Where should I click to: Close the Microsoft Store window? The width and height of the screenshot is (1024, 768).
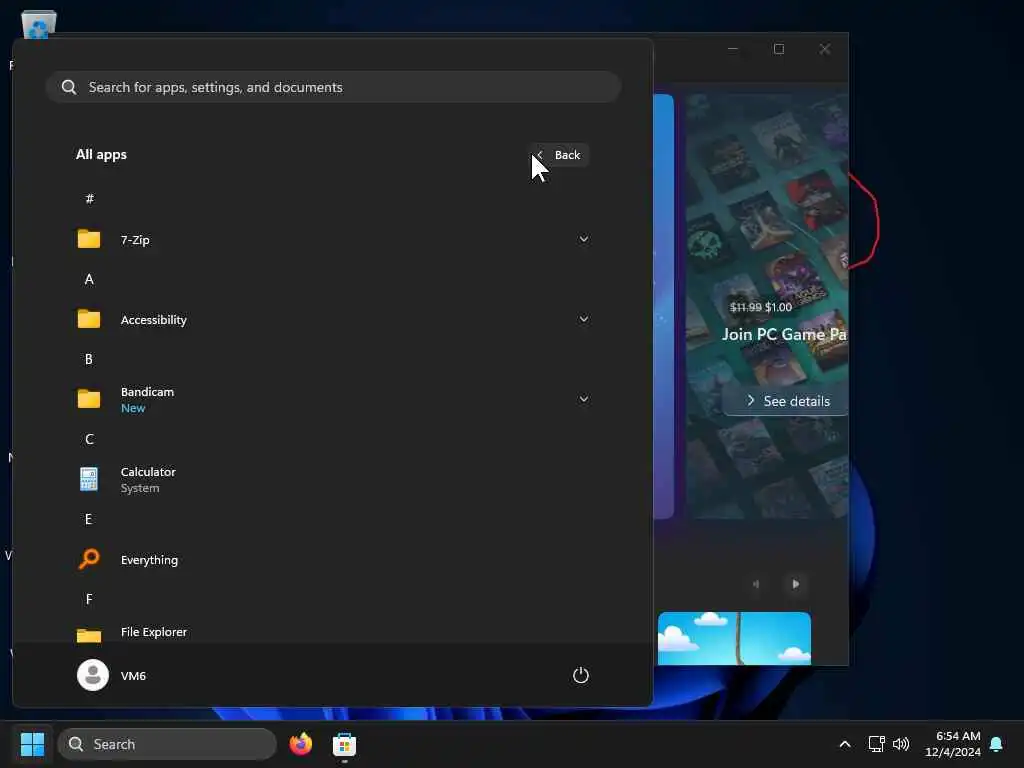coord(825,49)
